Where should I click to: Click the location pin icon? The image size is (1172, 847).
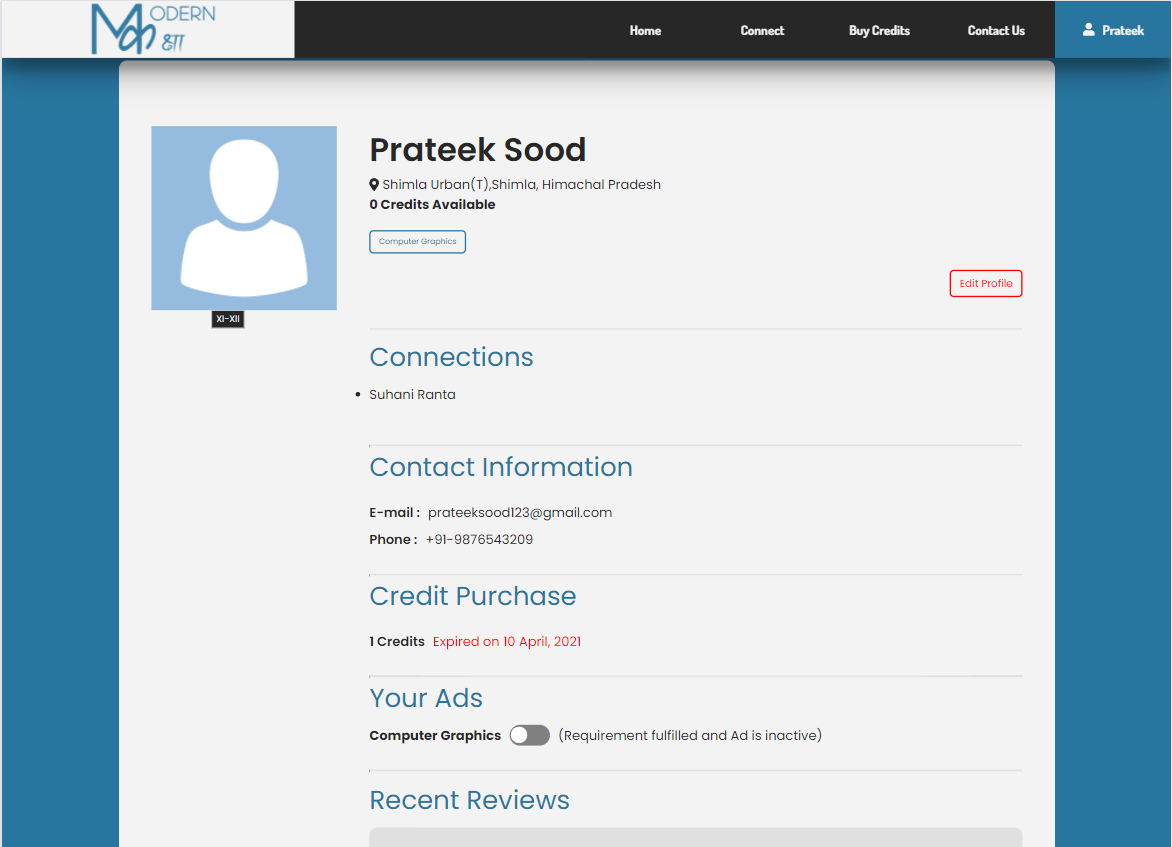(374, 184)
